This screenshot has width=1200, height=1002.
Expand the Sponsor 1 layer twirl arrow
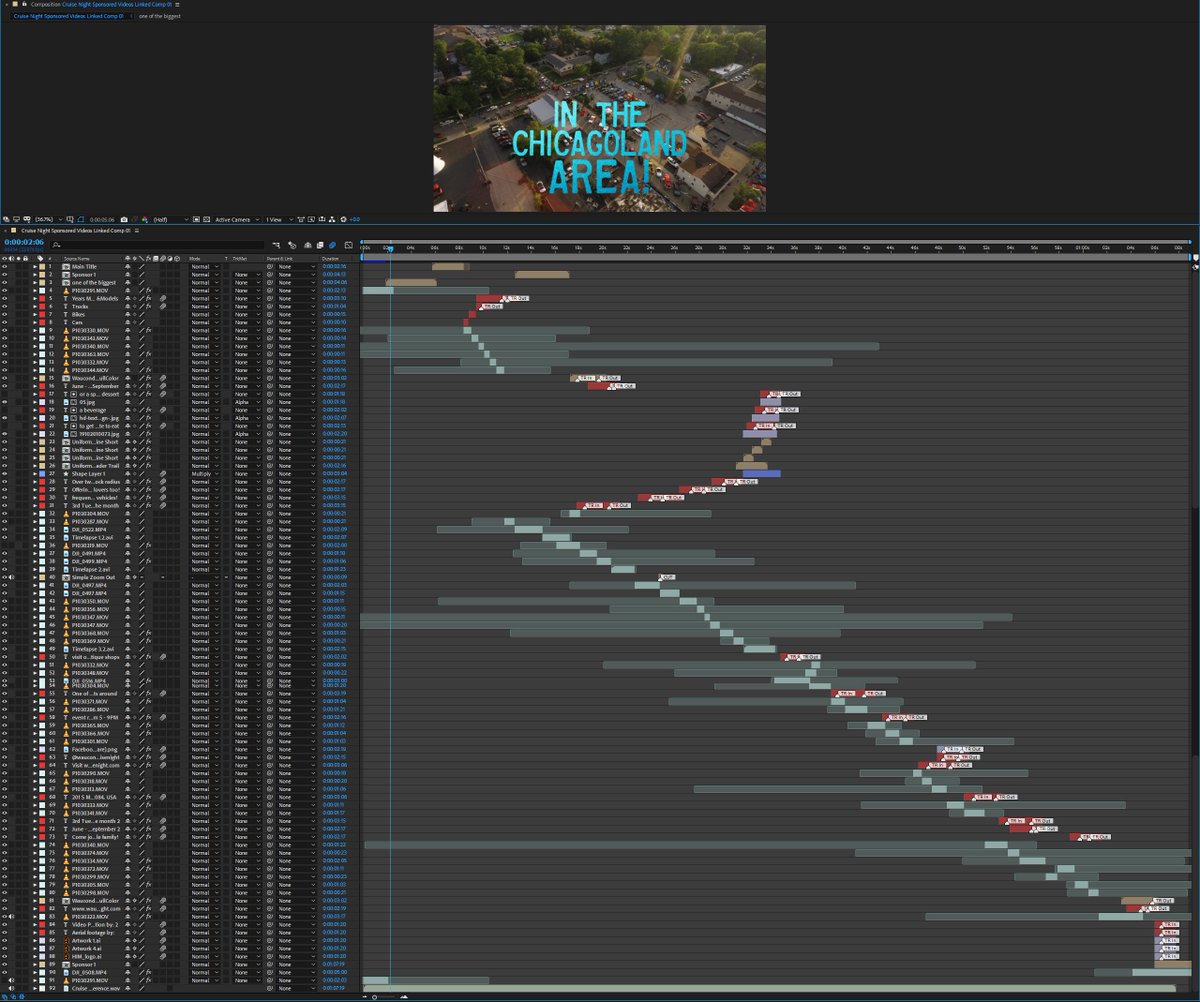[34, 274]
